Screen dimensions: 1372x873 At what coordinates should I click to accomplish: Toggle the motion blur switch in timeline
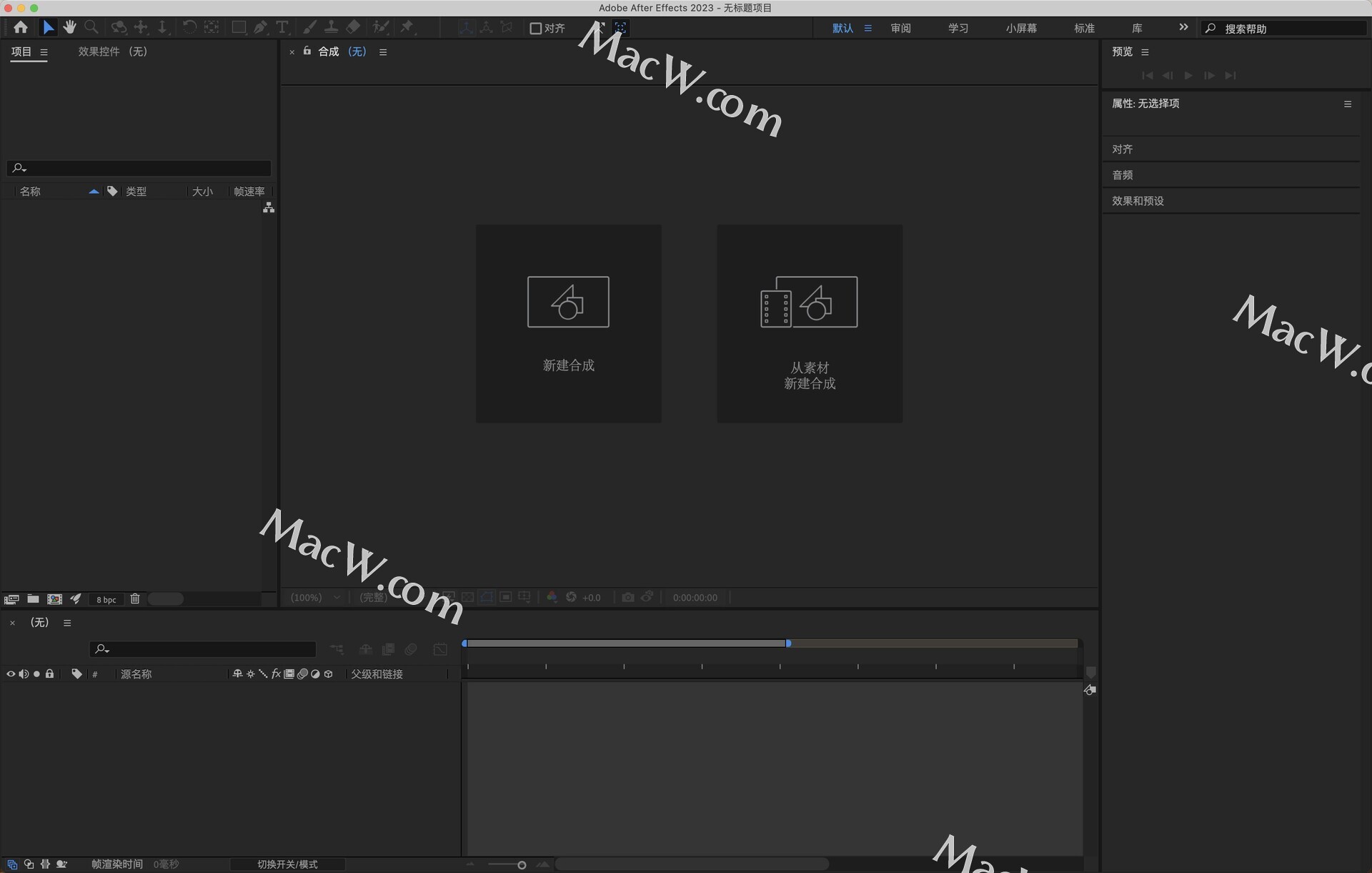click(x=411, y=649)
